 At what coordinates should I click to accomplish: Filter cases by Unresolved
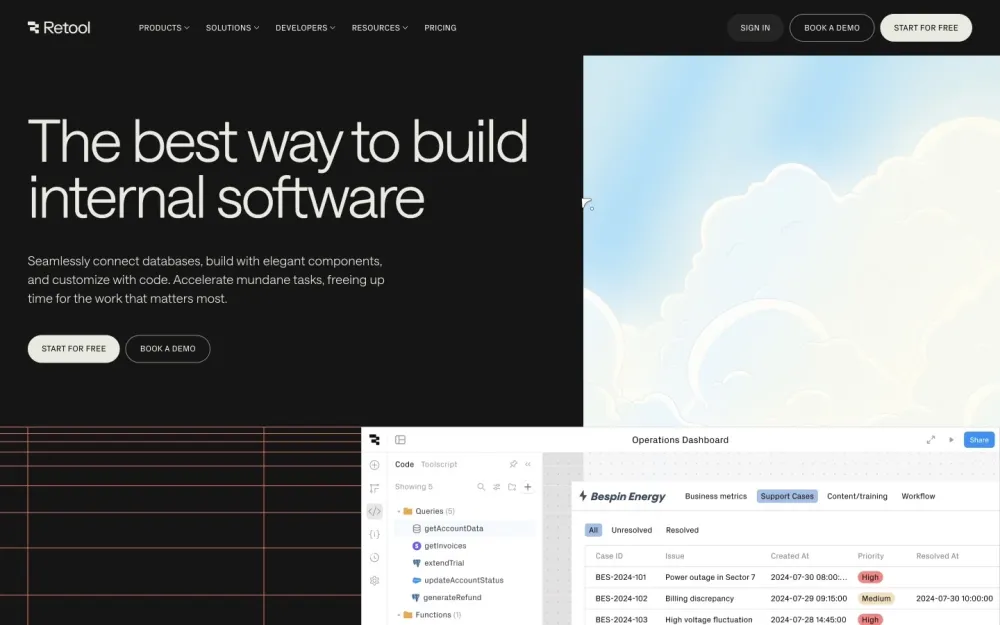point(632,530)
